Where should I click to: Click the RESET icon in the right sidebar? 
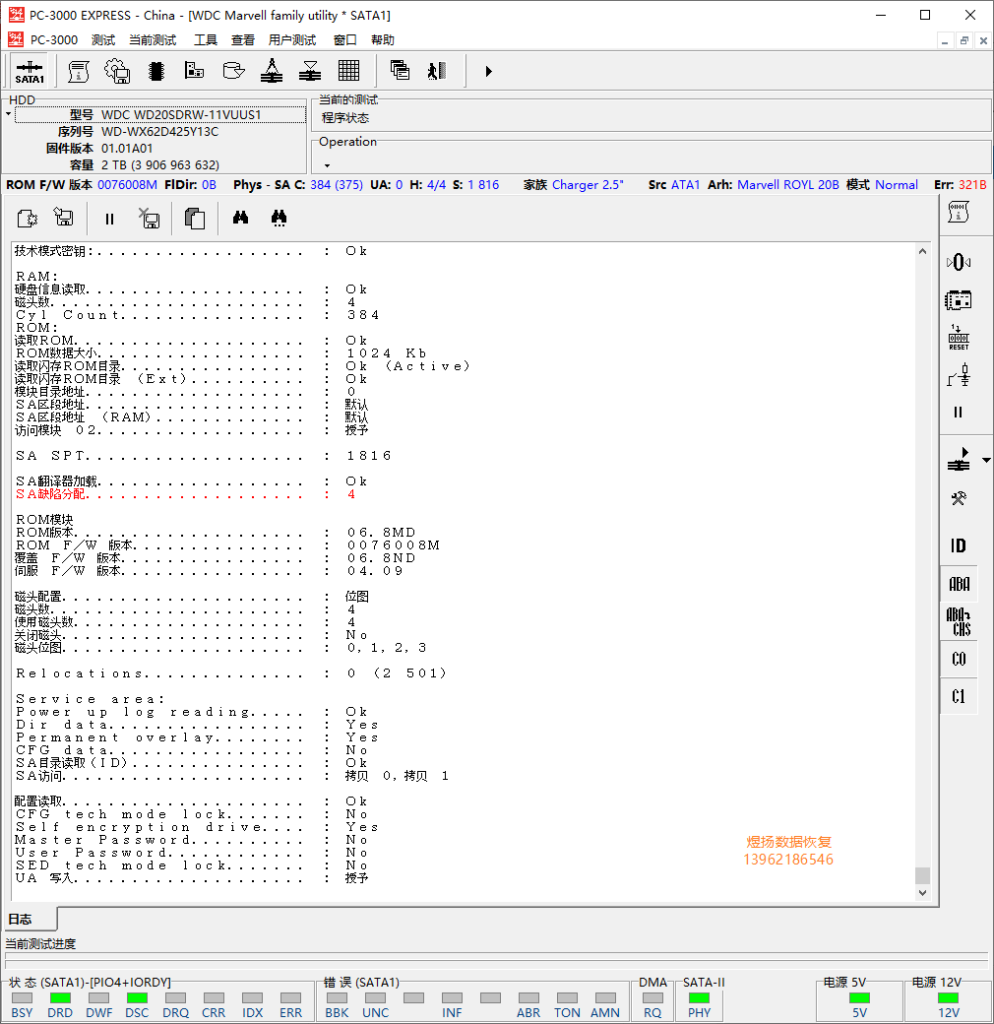point(959,338)
